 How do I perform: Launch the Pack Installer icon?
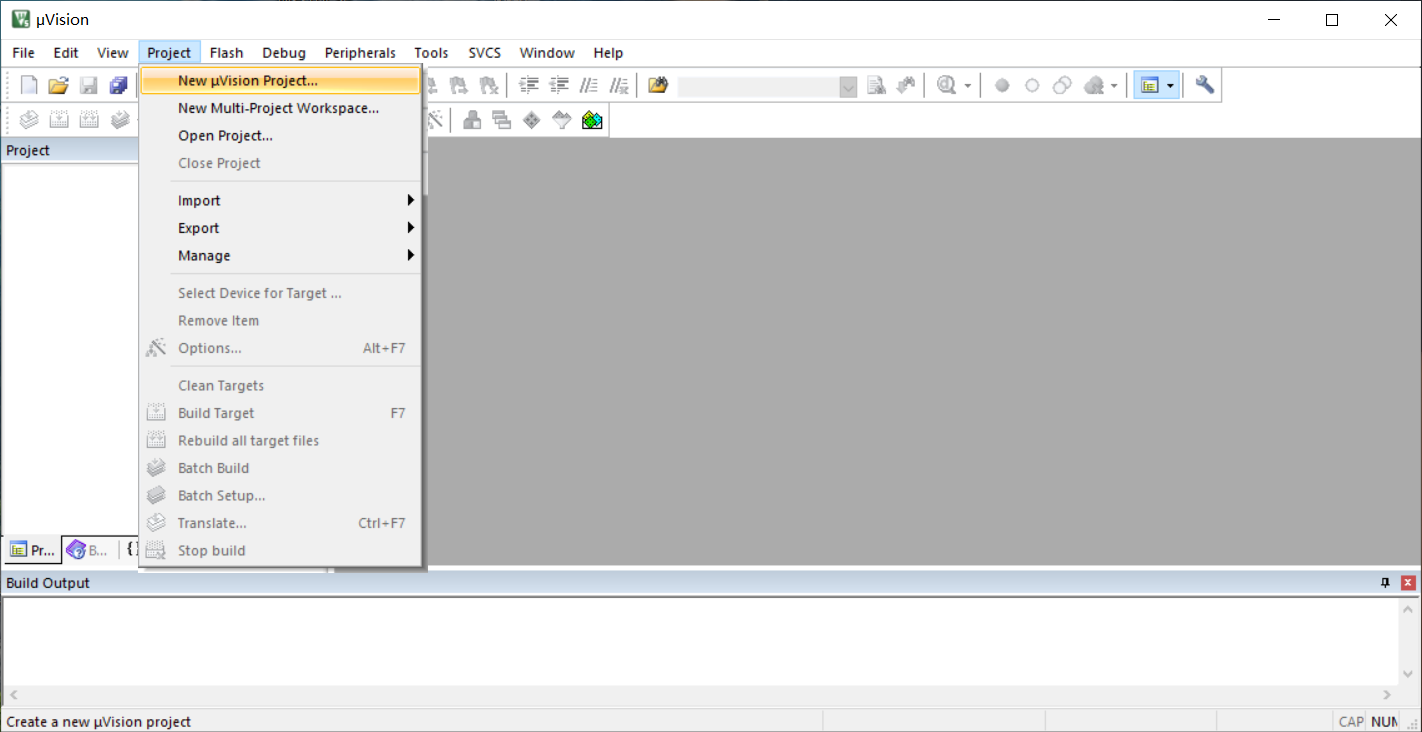pos(592,120)
